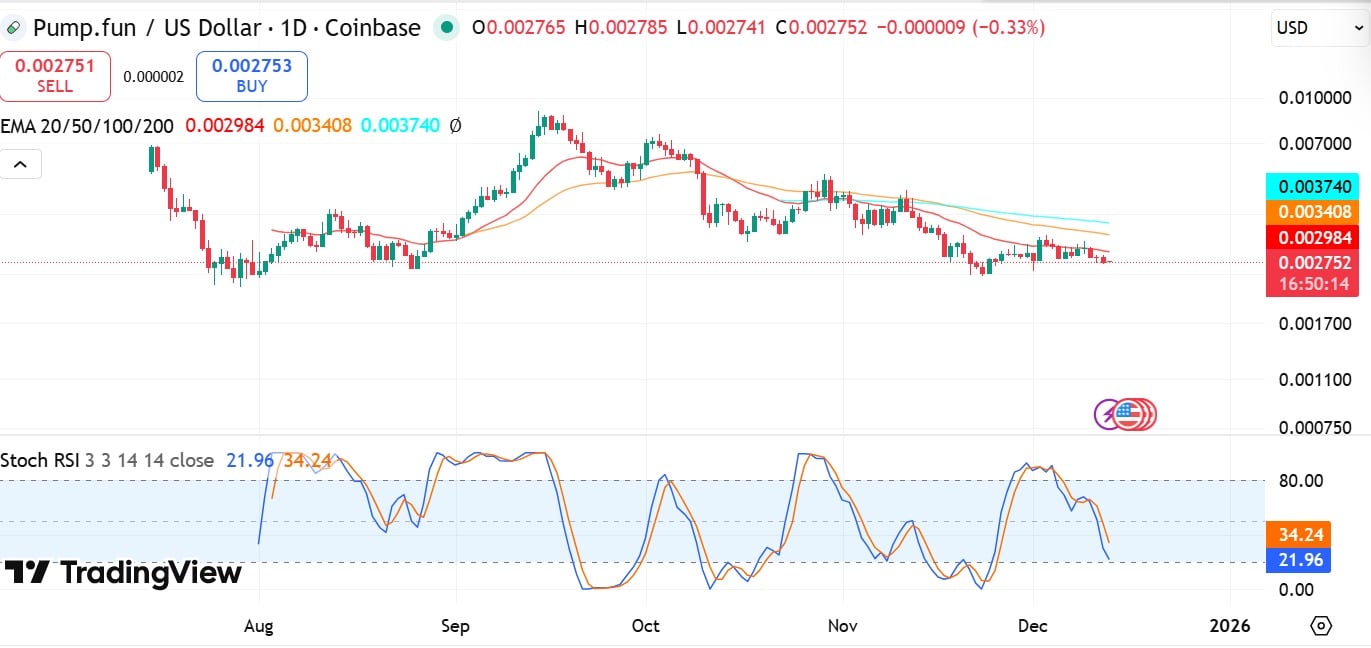1371x648 pixels.
Task: Click the green market status dot beside Coinbase
Action: pyautogui.click(x=446, y=29)
